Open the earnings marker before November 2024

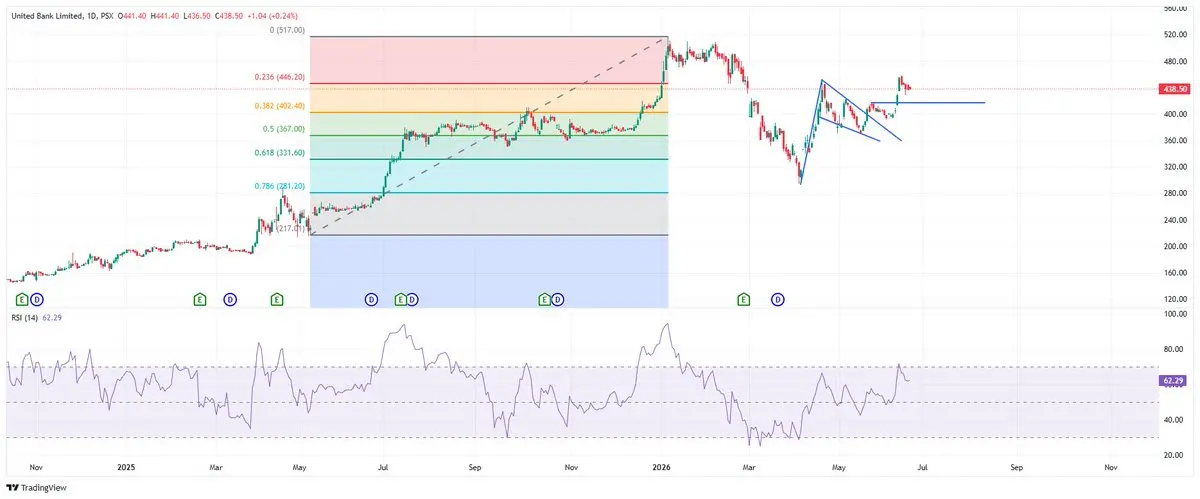pyautogui.click(x=20, y=299)
